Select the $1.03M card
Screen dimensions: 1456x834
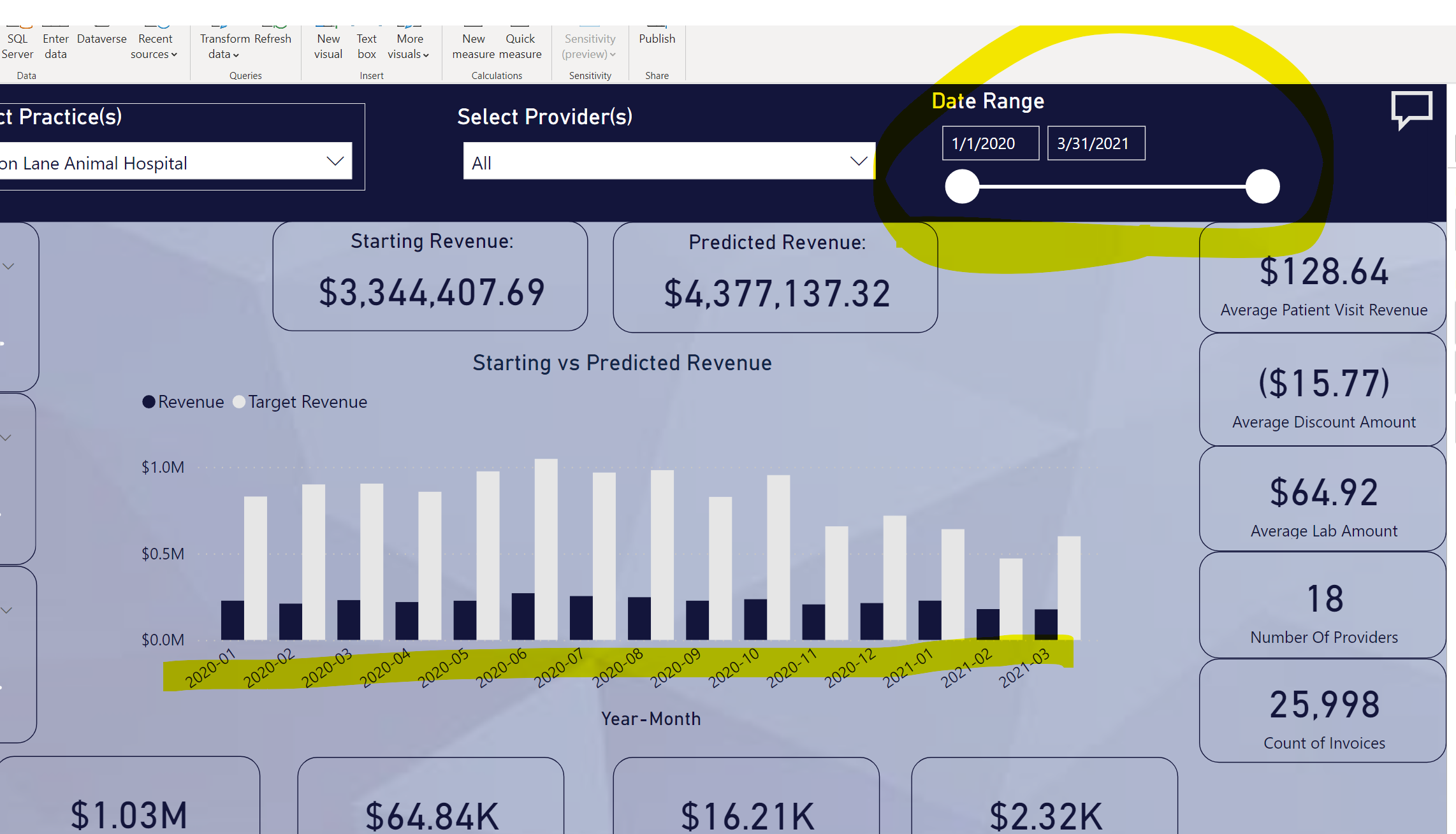pos(129,795)
